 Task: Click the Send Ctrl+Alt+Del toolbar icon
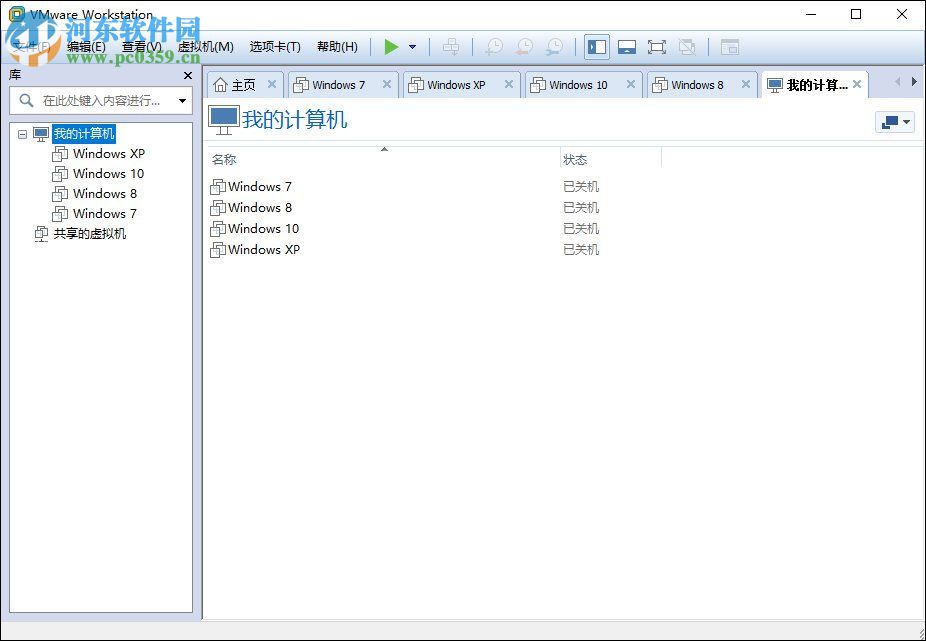(450, 46)
